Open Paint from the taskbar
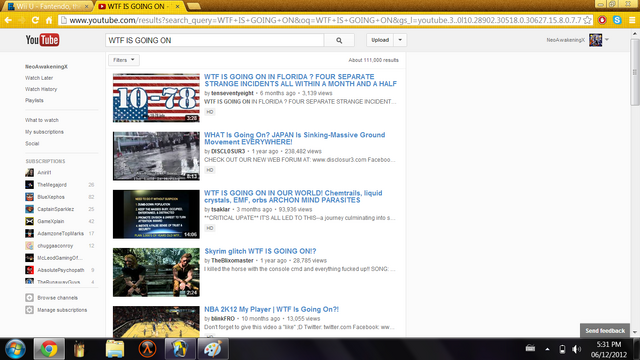640x360 pixels. pos(213,349)
